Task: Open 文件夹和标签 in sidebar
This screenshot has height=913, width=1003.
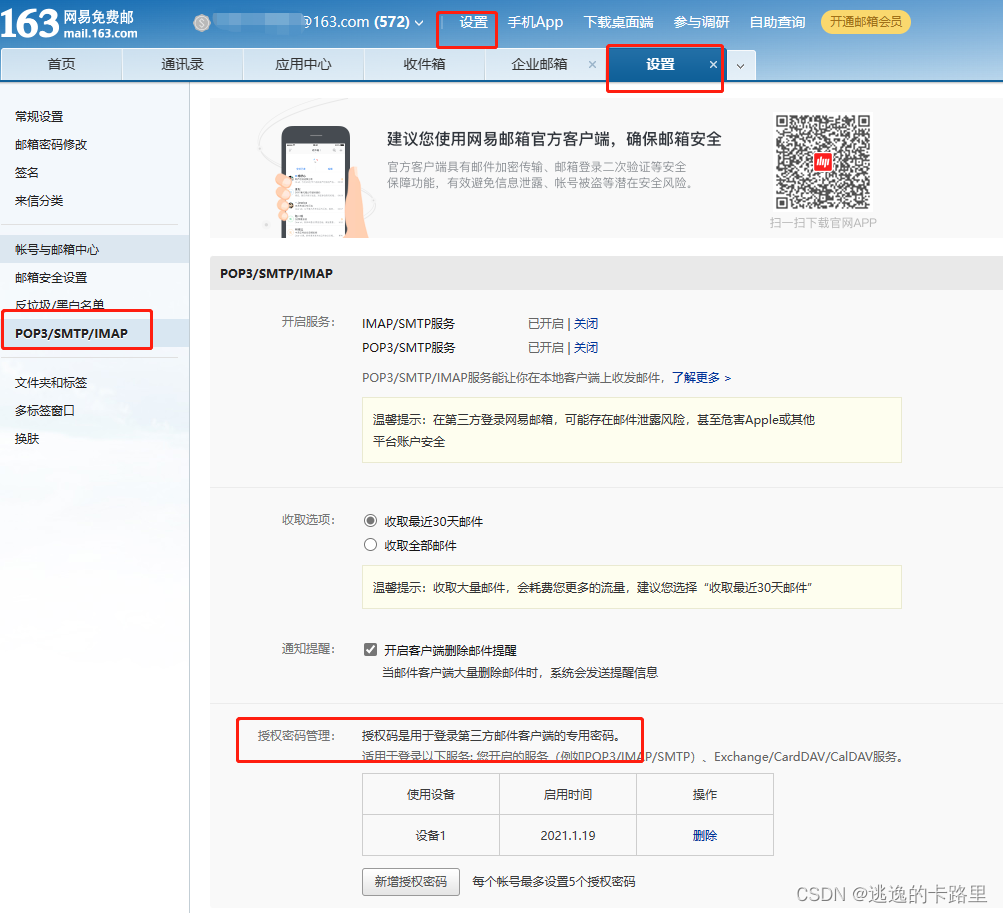Action: [x=51, y=383]
